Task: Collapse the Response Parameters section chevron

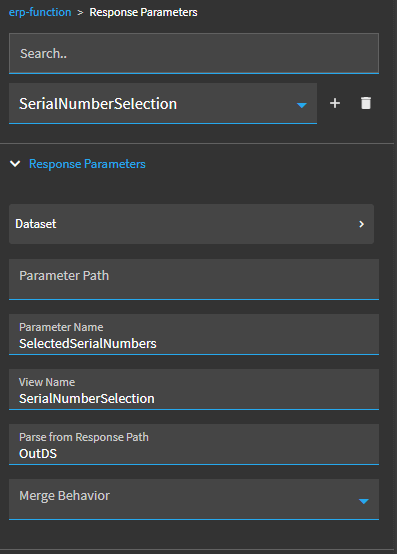Action: 15,164
